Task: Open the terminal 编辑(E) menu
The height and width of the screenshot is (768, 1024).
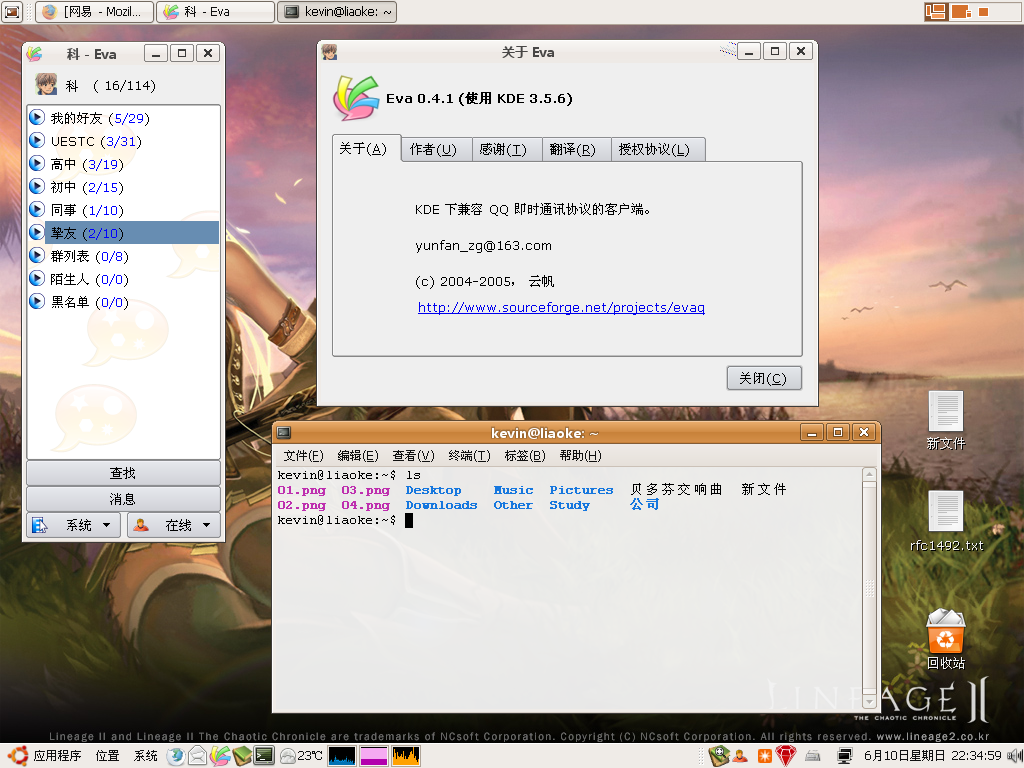Action: coord(358,455)
